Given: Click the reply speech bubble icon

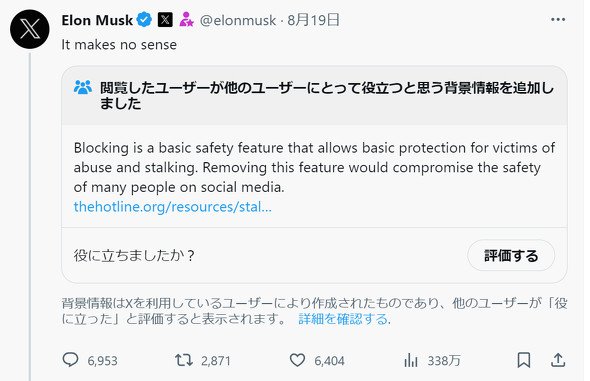Looking at the screenshot, I should (70, 360).
